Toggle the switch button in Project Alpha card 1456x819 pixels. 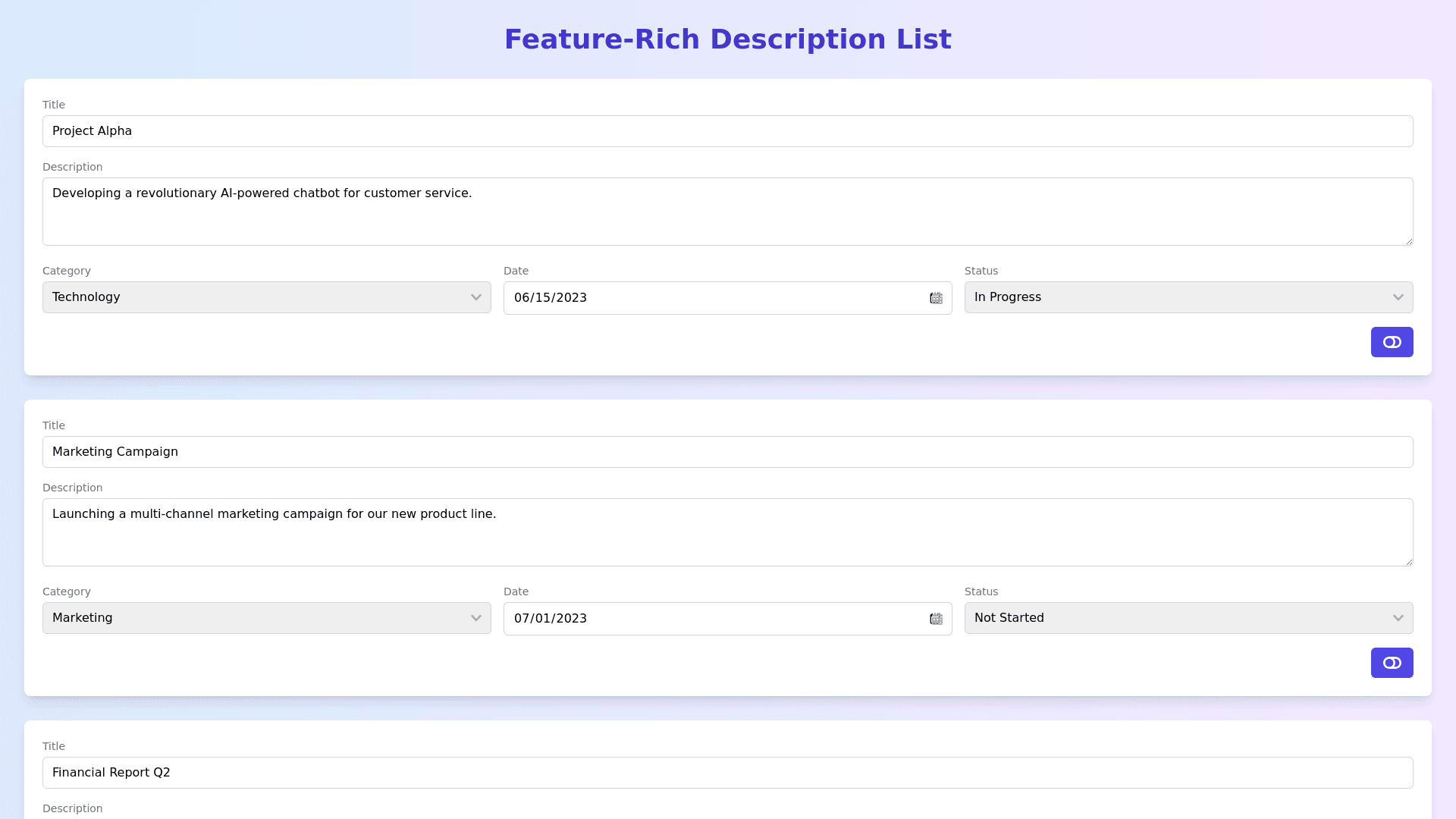(x=1392, y=342)
